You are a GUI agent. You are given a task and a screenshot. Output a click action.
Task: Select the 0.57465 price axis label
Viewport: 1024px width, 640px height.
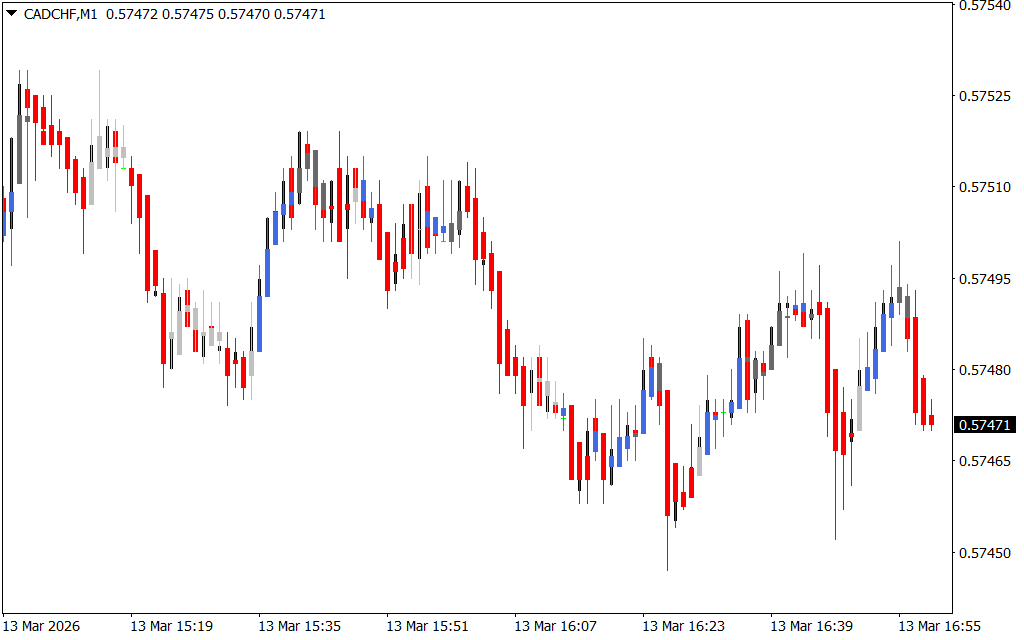pyautogui.click(x=985, y=462)
